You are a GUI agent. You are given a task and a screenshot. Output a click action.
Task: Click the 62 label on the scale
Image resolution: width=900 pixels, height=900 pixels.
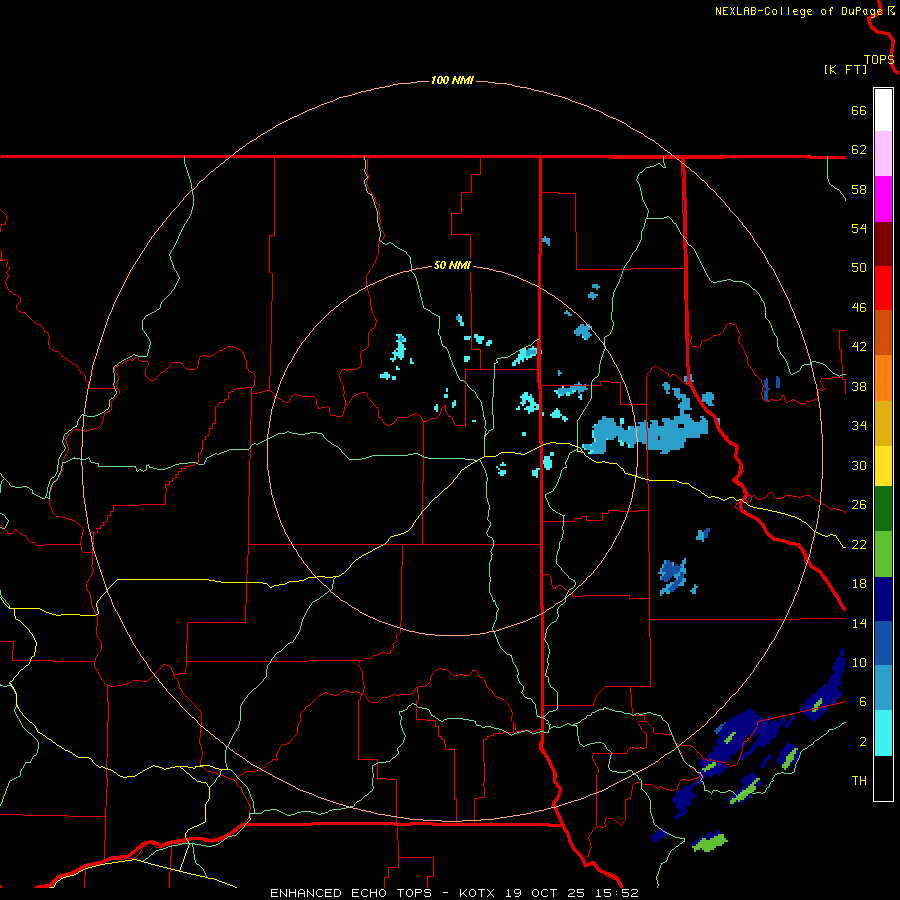click(x=859, y=150)
